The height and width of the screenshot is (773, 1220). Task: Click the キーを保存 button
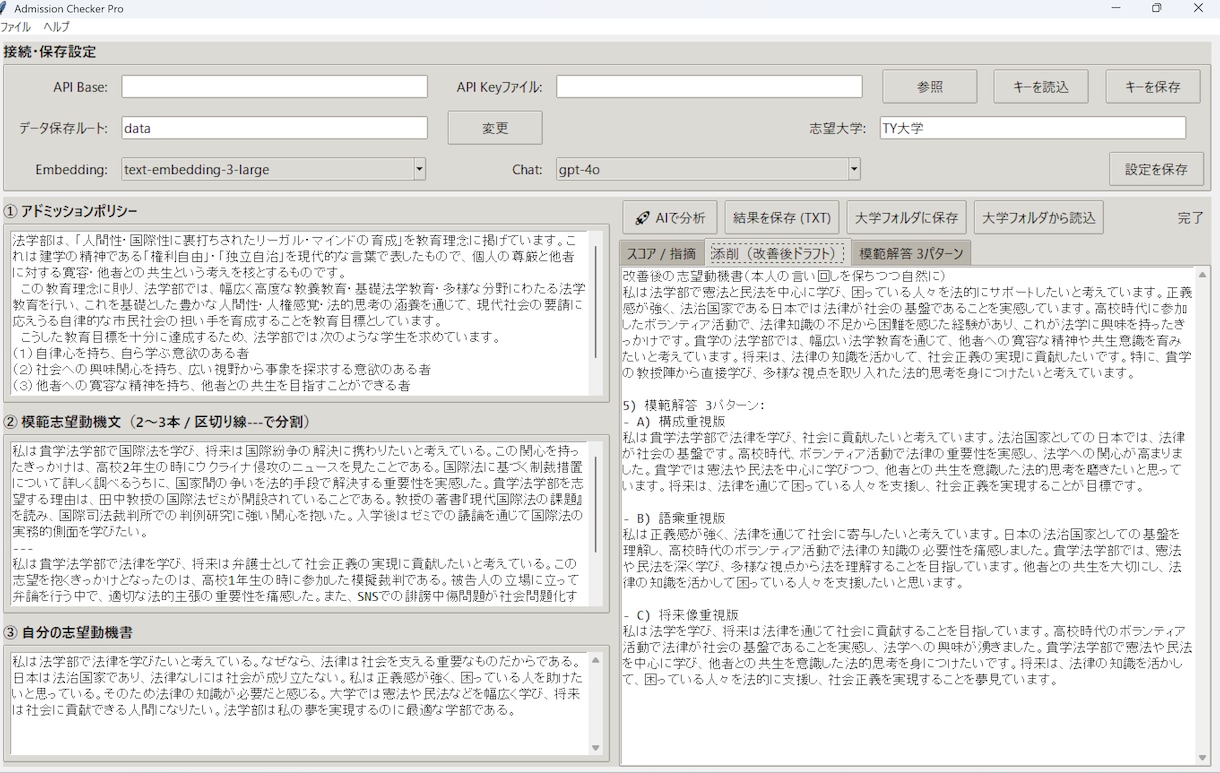(x=1153, y=87)
